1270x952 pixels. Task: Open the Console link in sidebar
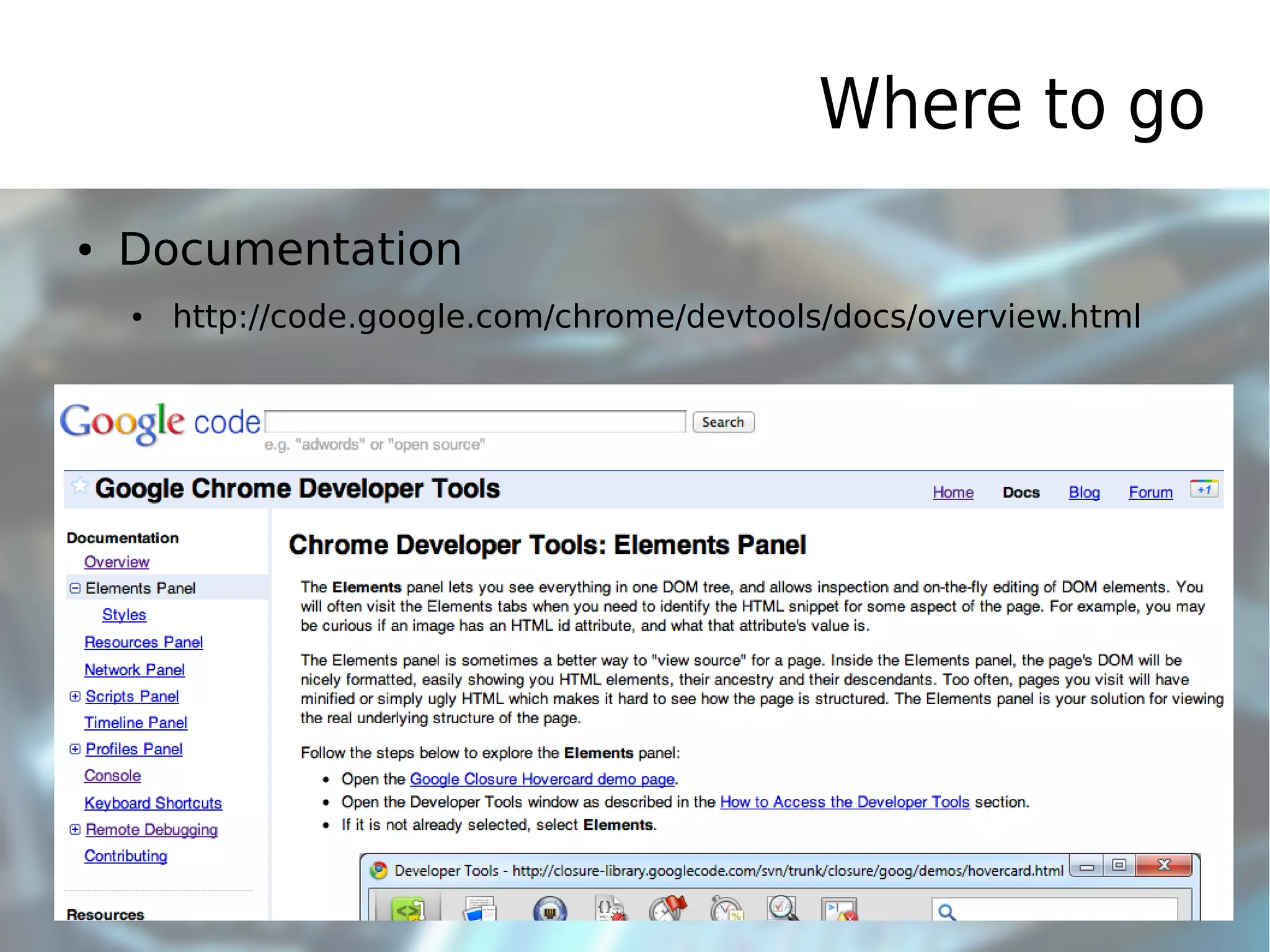[x=112, y=776]
